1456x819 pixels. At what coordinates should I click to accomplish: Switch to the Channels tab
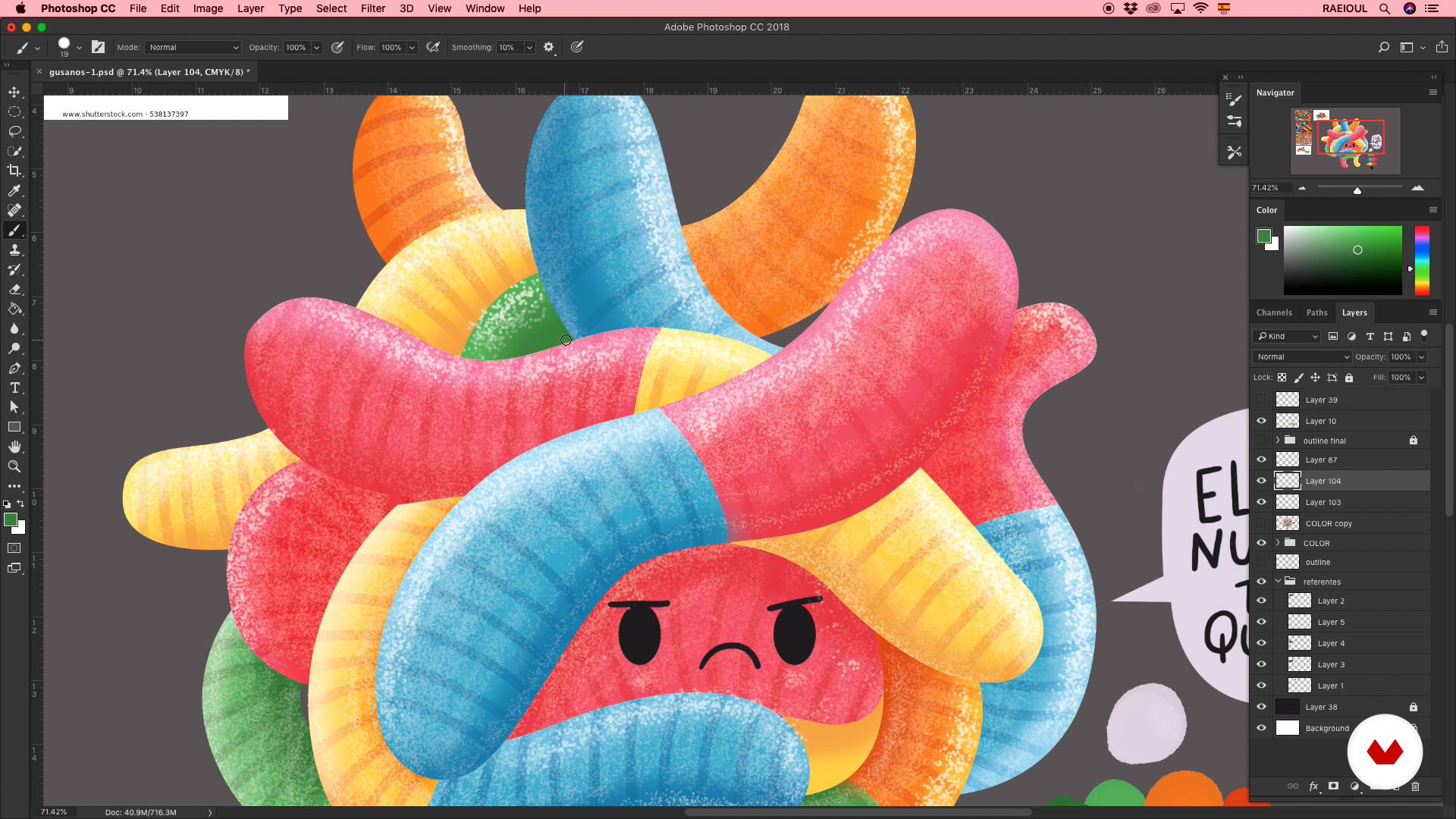[x=1274, y=312]
